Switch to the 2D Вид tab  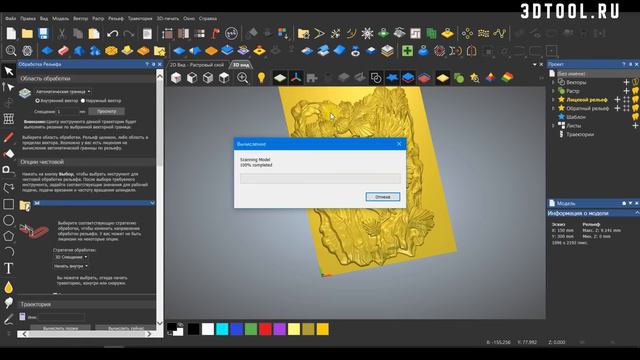198,65
